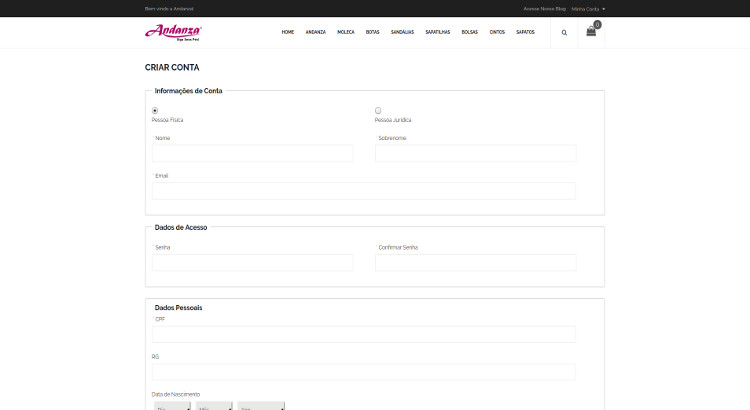Focus the CPF input field

point(364,334)
